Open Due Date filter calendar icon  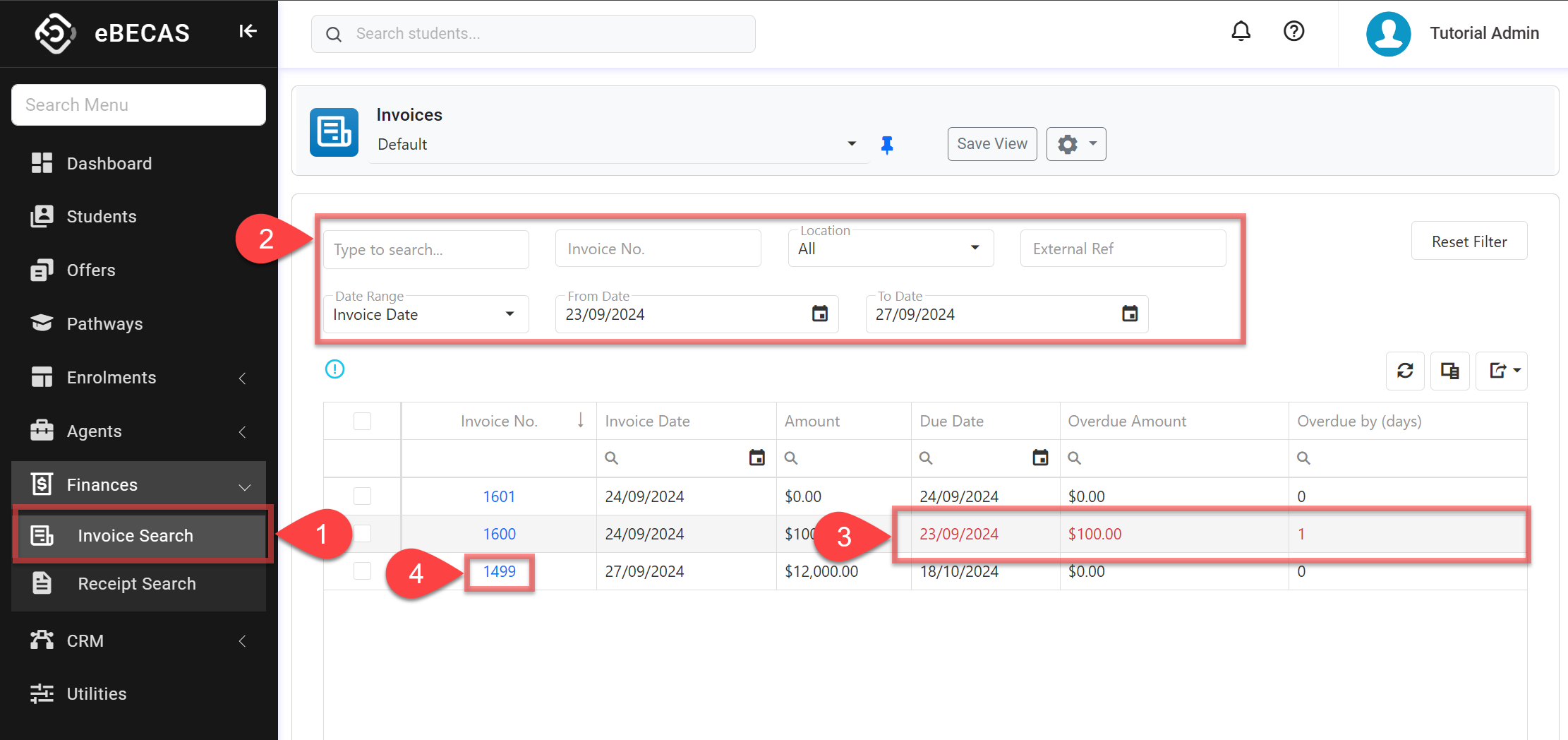pyautogui.click(x=1040, y=458)
